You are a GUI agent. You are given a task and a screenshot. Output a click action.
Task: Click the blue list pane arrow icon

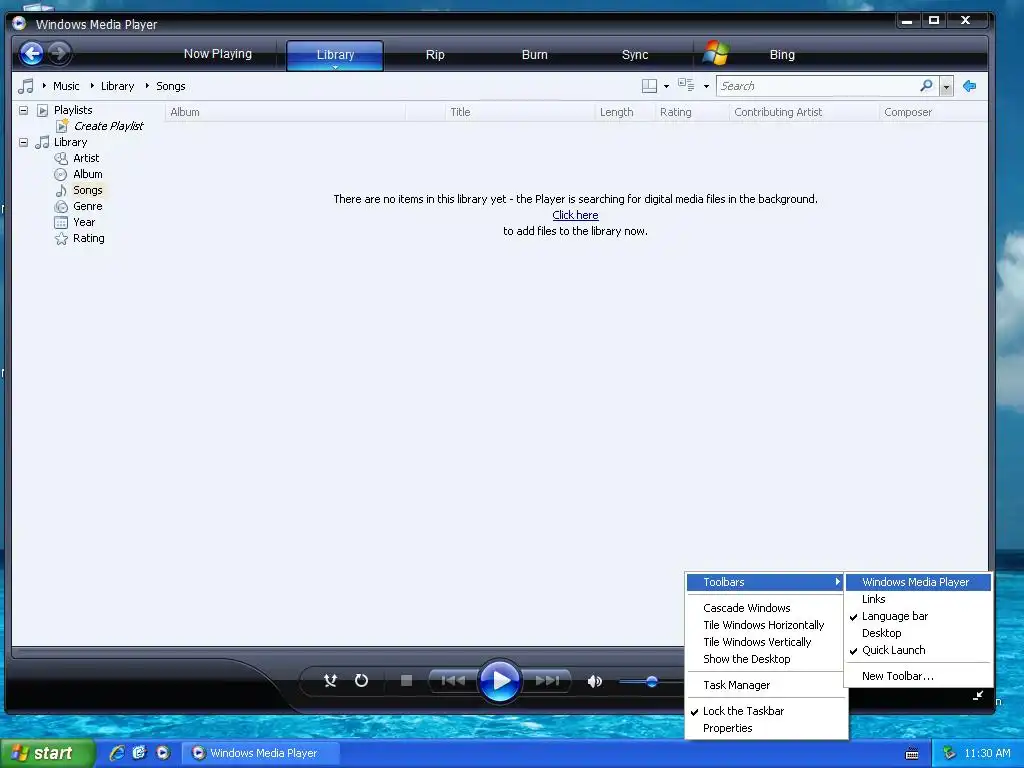pyautogui.click(x=969, y=86)
